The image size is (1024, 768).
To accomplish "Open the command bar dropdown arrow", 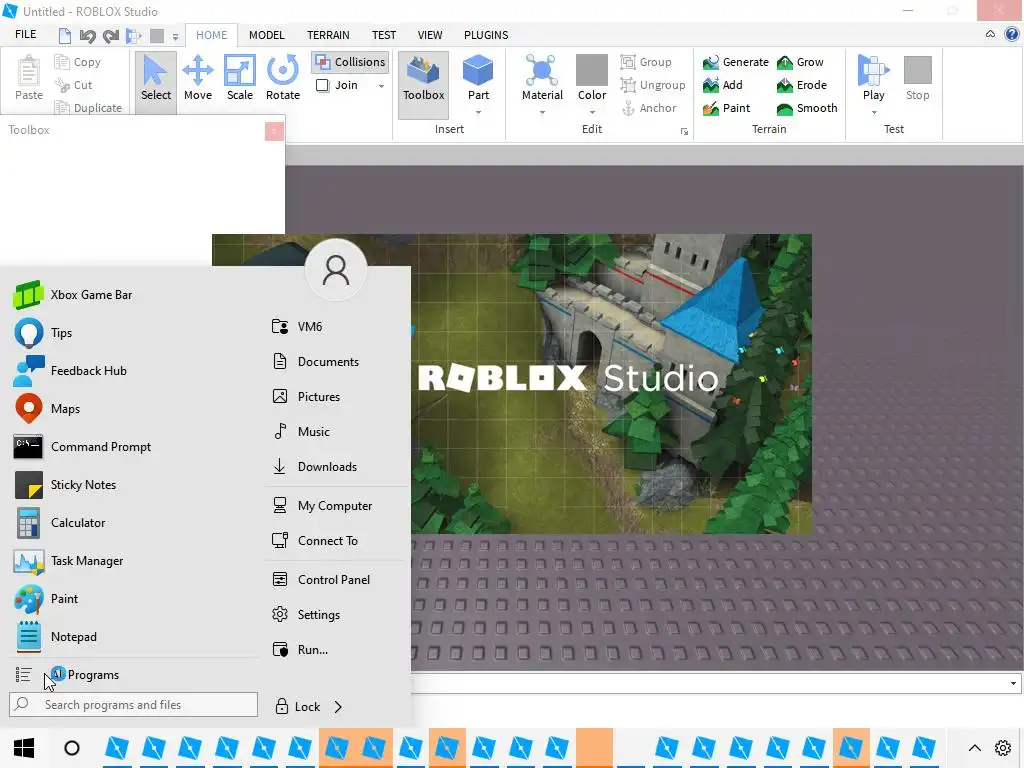I will click(x=1013, y=684).
